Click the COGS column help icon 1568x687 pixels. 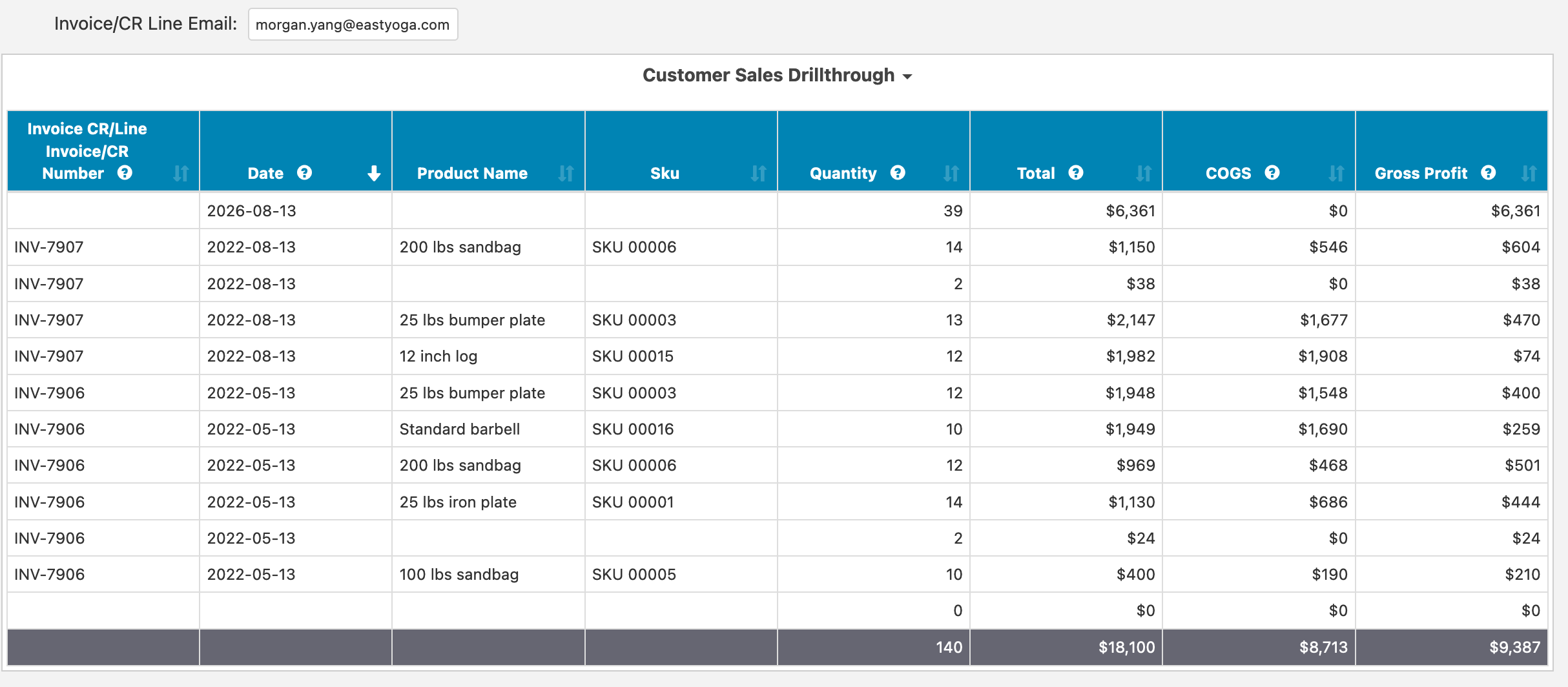[x=1271, y=173]
